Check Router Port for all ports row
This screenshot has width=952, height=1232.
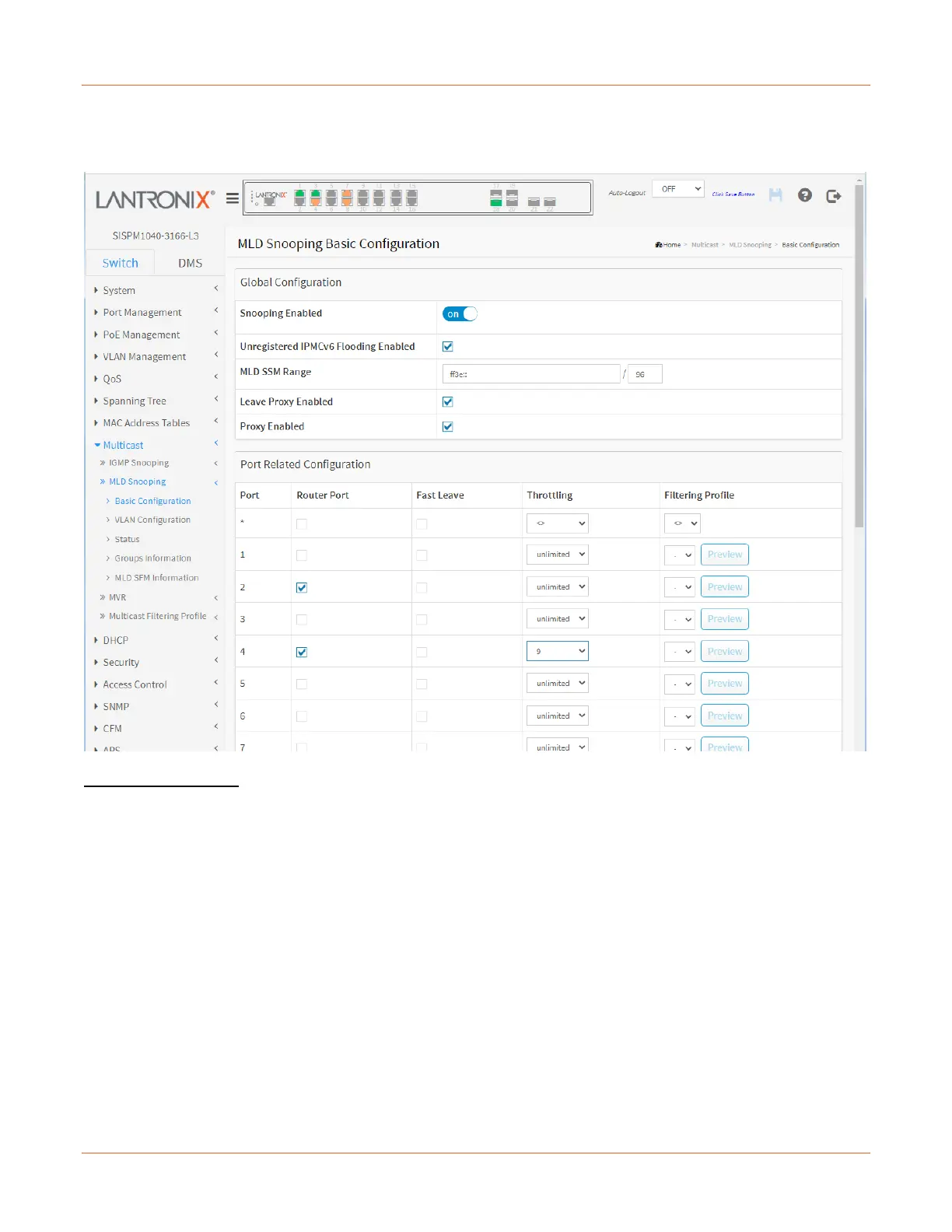click(302, 524)
